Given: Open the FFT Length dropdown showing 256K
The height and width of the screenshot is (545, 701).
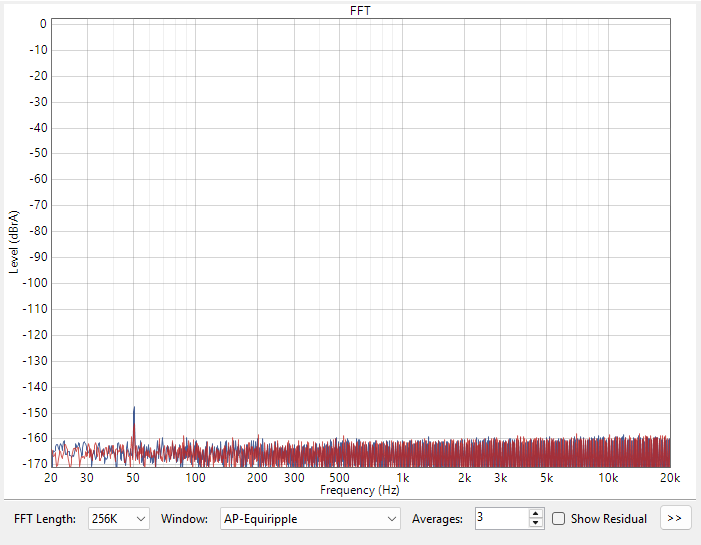Looking at the screenshot, I should click(x=118, y=519).
